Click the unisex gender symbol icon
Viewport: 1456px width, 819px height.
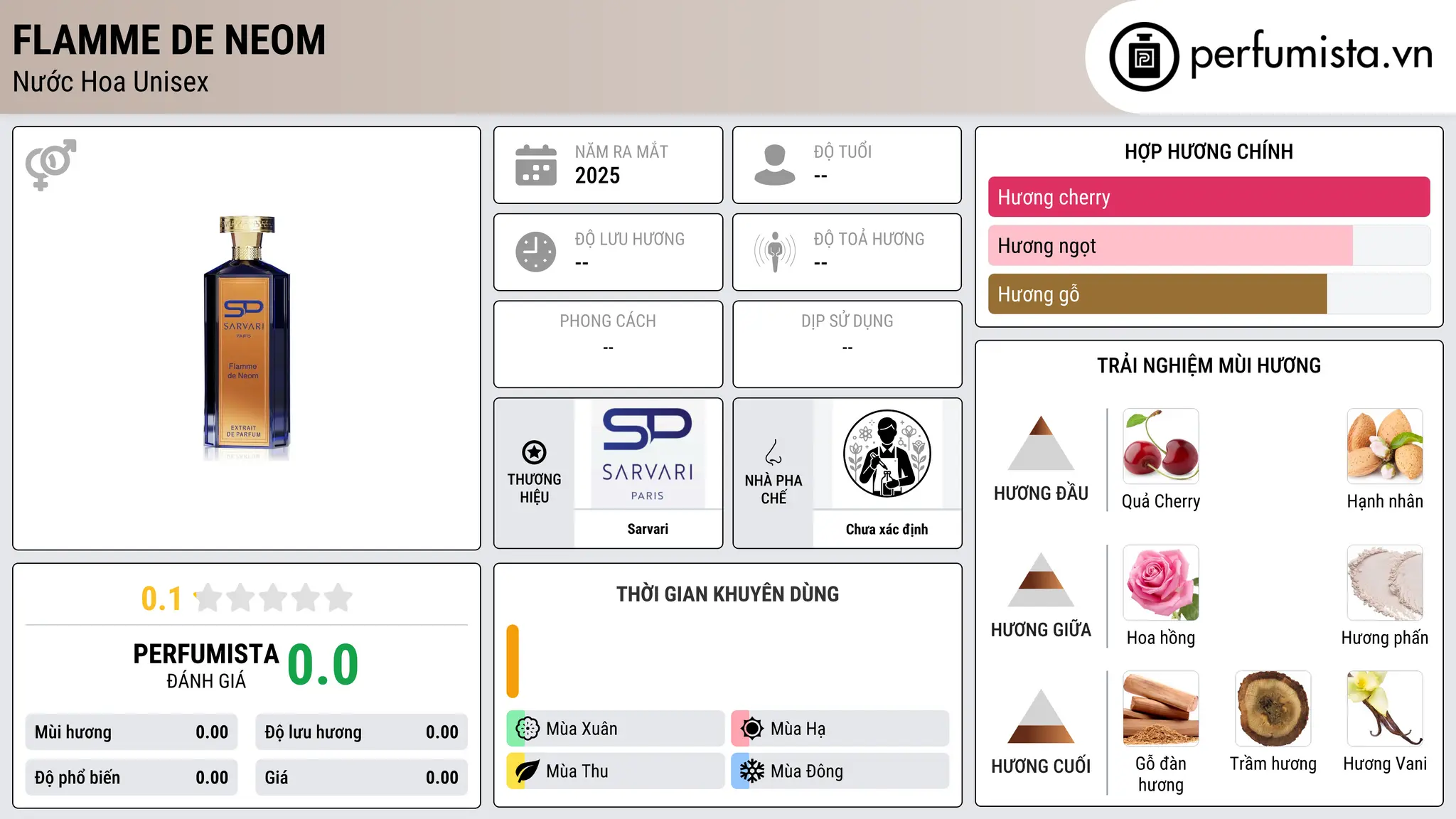coord(50,165)
